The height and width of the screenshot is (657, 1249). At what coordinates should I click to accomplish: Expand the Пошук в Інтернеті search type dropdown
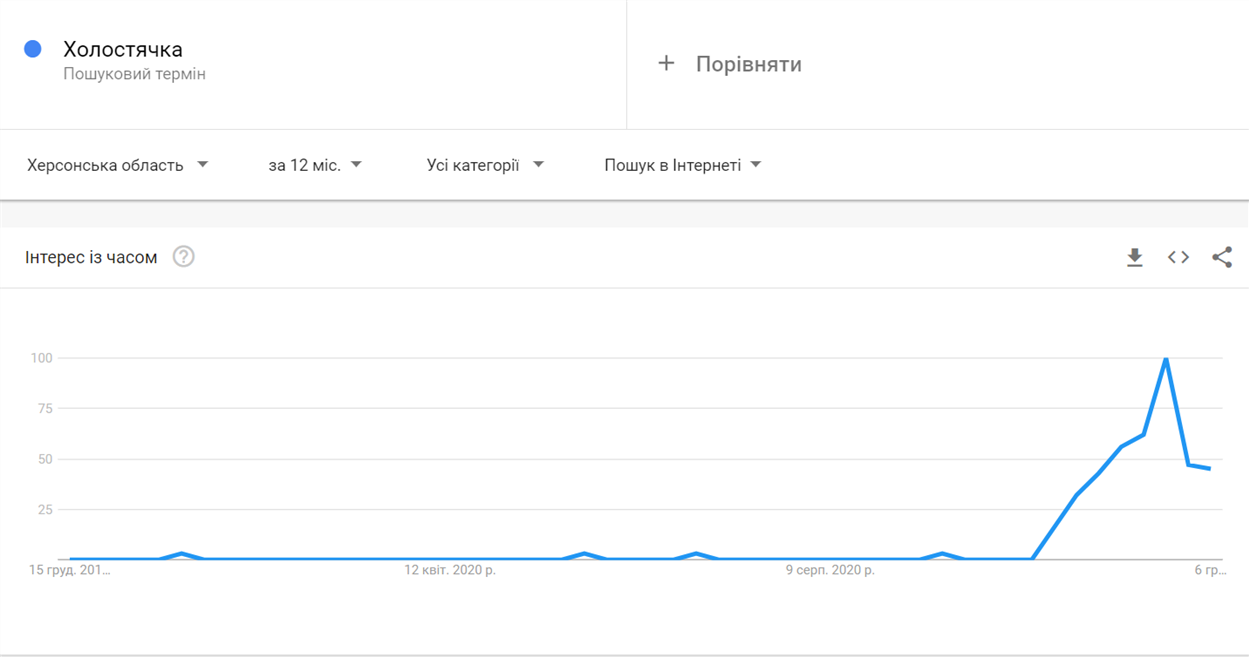point(683,165)
